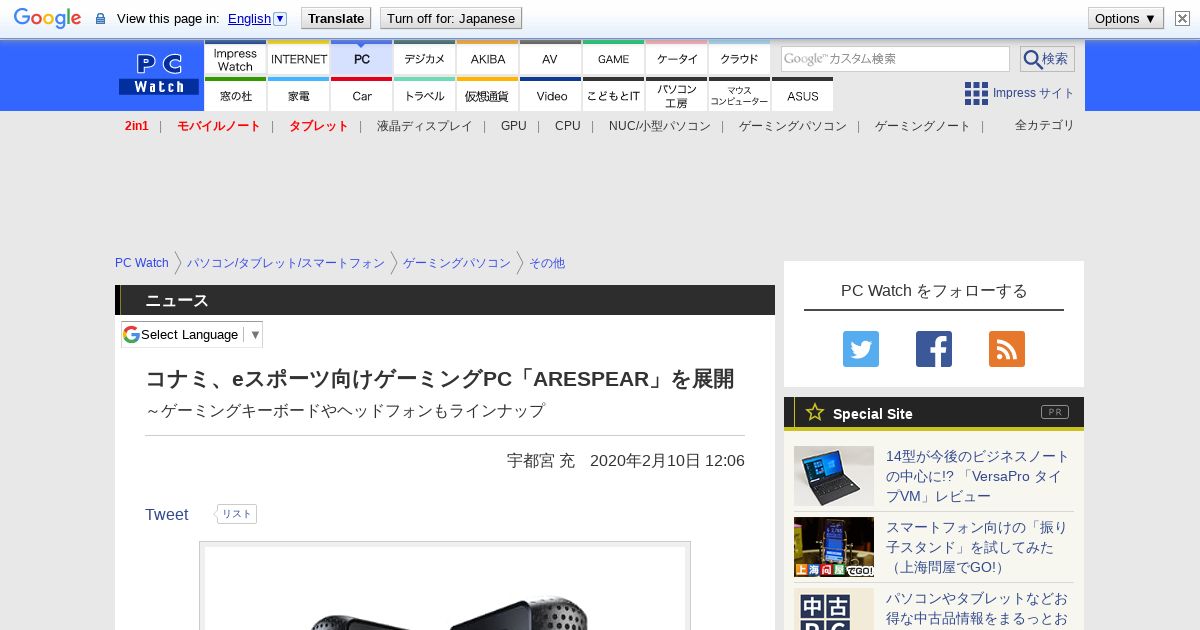Image resolution: width=1200 pixels, height=630 pixels.
Task: Turn off translation for Japanese
Action: 451,18
